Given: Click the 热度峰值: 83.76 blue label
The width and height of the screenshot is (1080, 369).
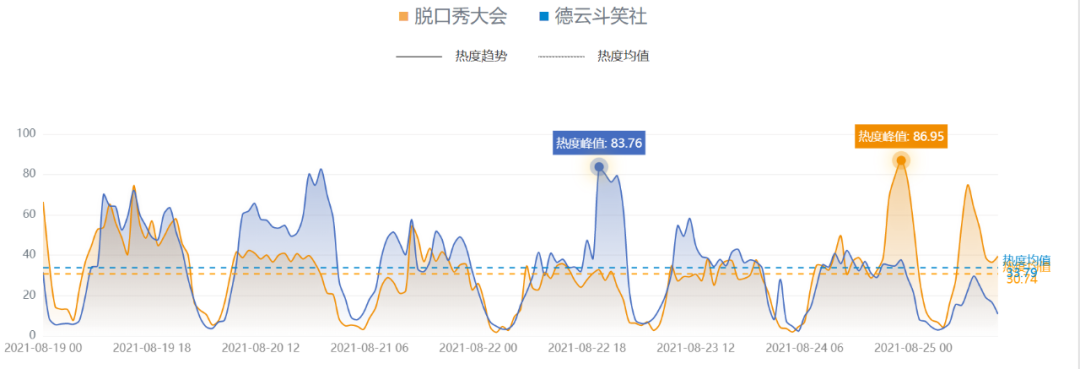Looking at the screenshot, I should click(599, 143).
